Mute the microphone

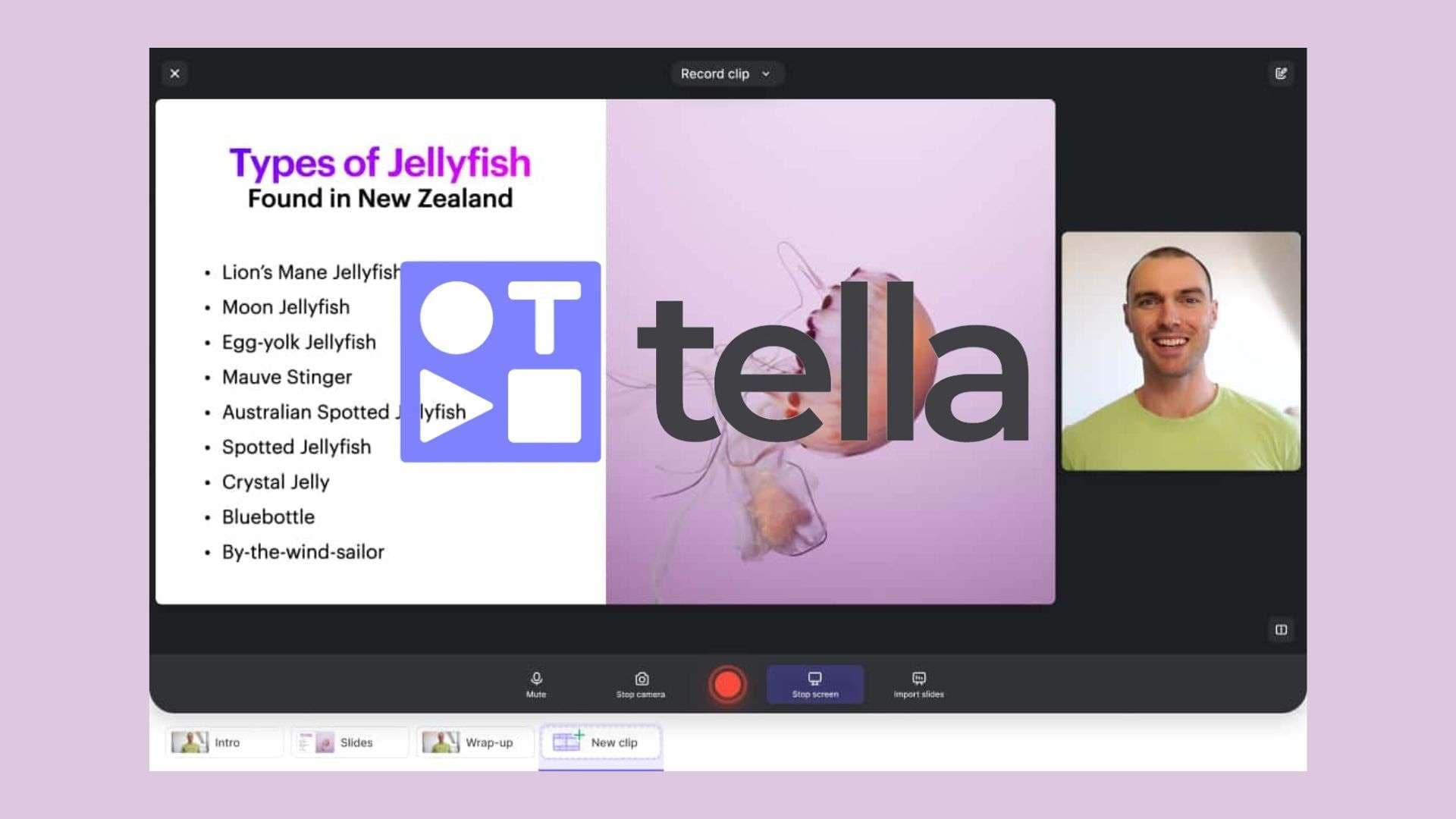pos(536,685)
